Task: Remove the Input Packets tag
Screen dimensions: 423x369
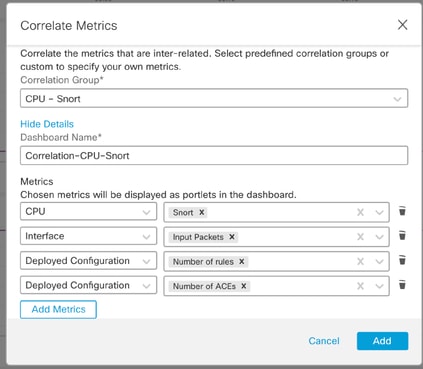Action: pos(232,237)
